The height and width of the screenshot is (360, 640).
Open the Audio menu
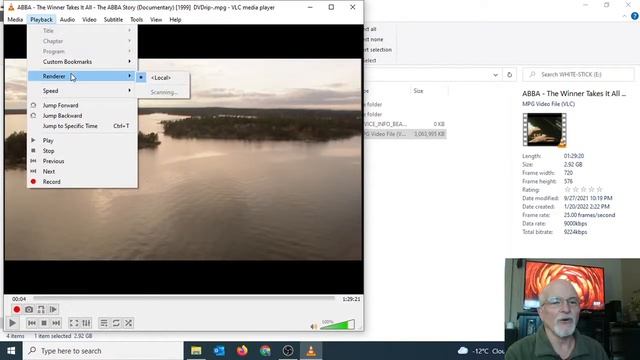(x=67, y=20)
